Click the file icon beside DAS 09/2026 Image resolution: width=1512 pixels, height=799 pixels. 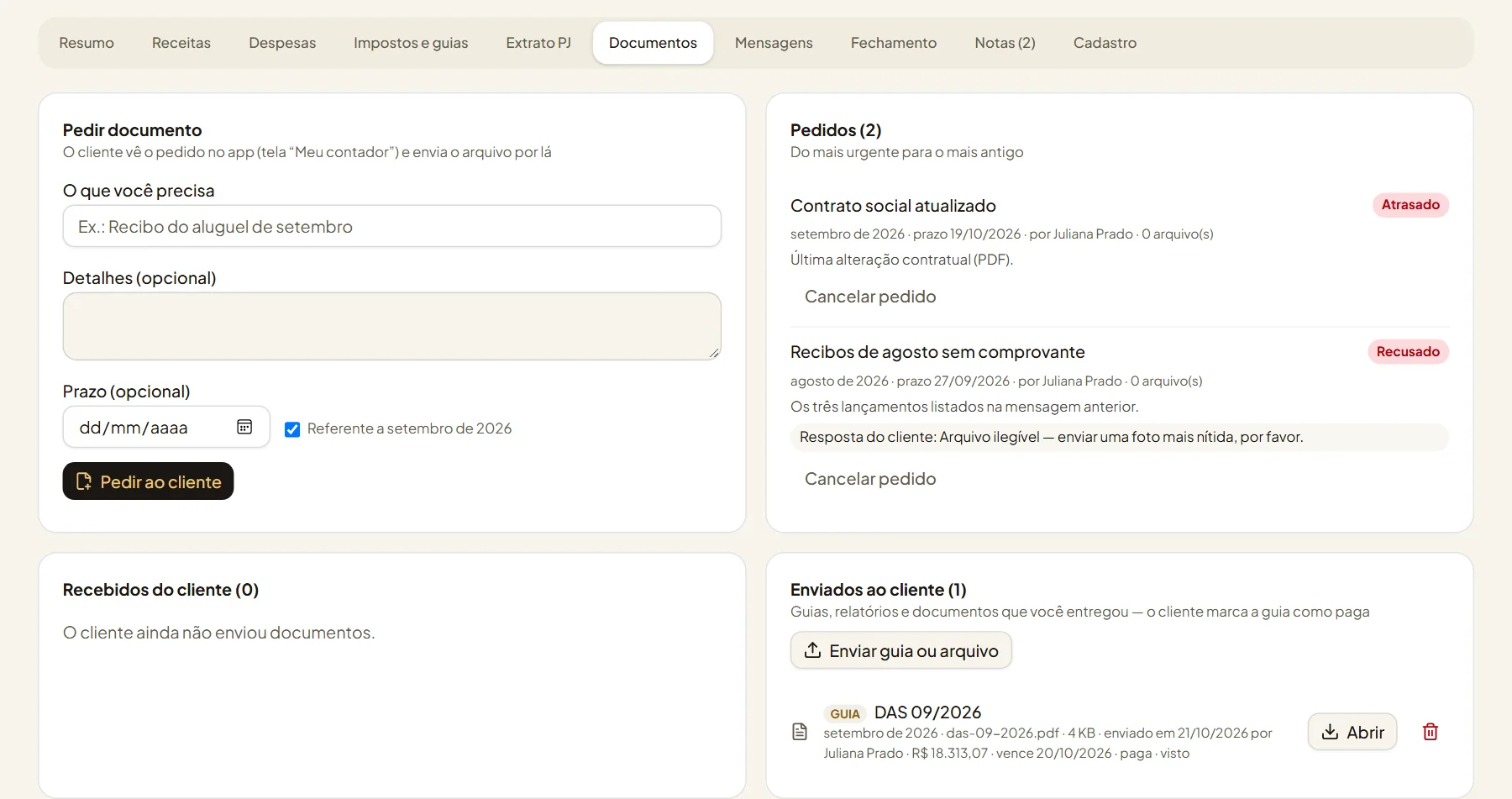(800, 732)
